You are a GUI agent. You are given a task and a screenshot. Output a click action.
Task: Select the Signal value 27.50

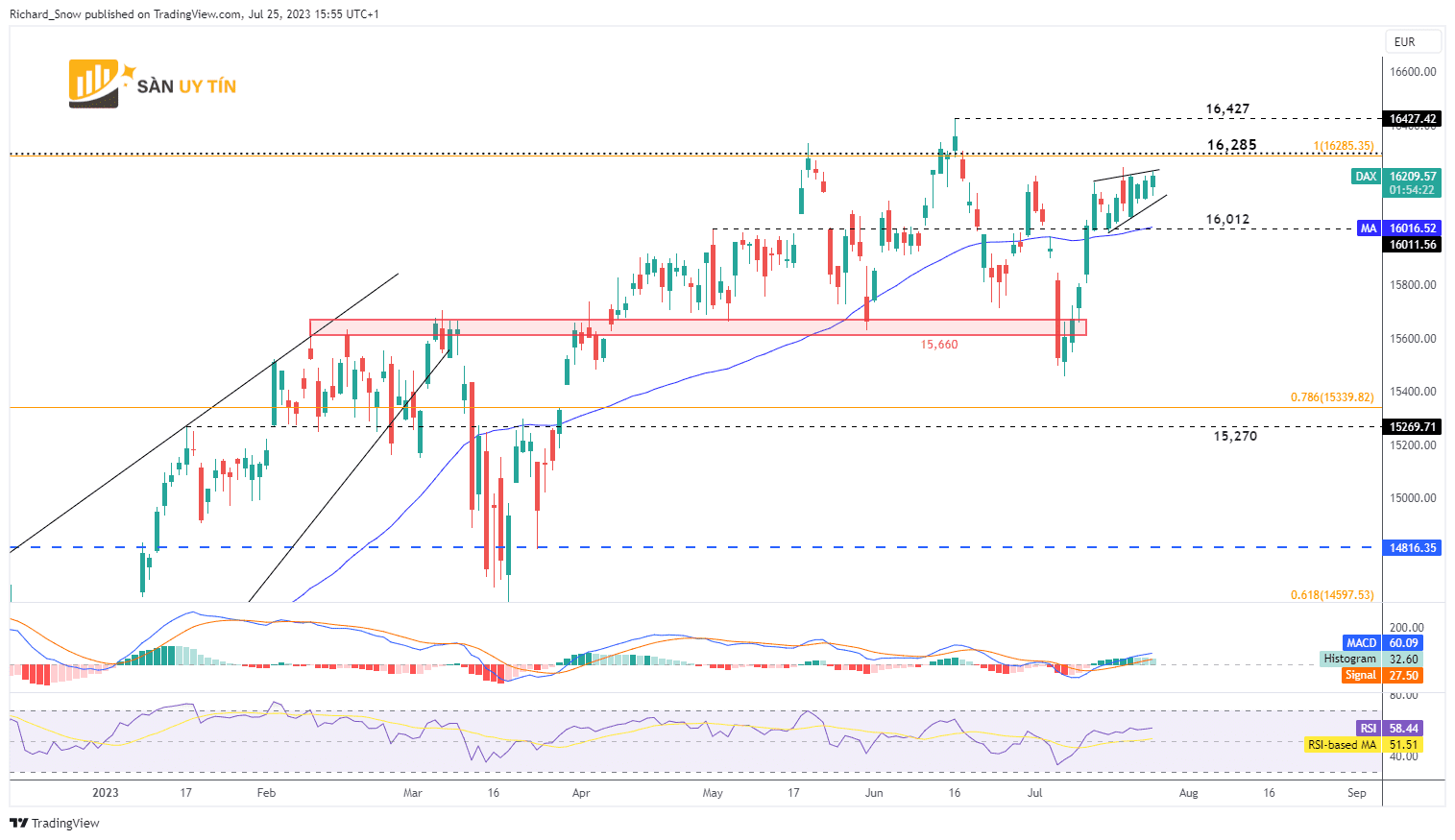[1403, 676]
